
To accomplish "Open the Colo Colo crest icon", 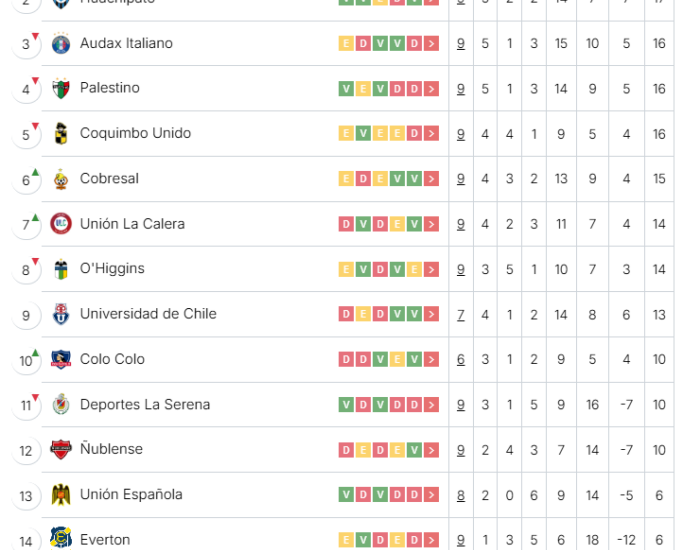I will (x=61, y=359).
